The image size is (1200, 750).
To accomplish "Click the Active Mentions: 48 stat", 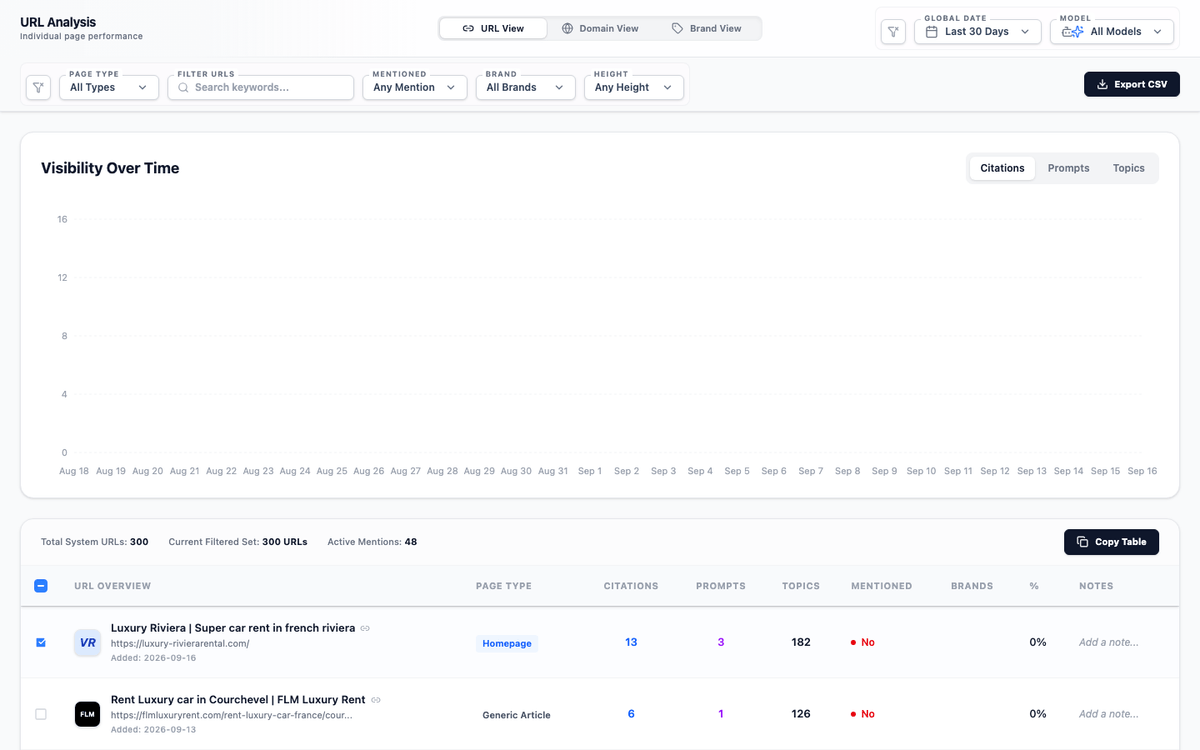I will point(372,542).
